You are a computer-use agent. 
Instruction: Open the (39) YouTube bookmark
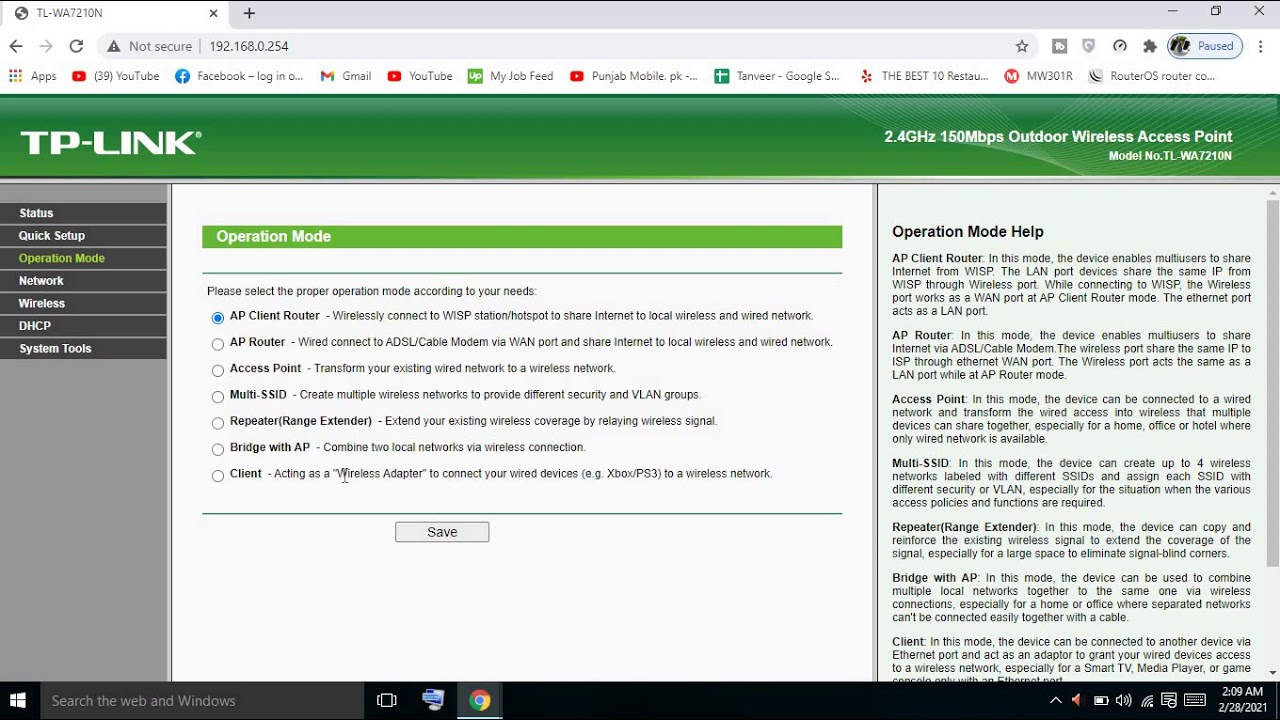pyautogui.click(x=116, y=76)
